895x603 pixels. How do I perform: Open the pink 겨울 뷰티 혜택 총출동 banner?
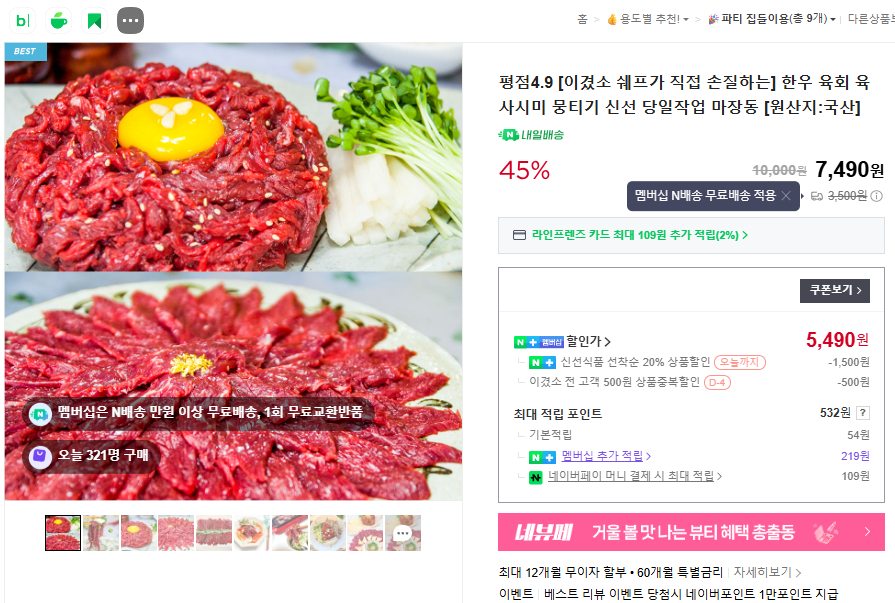coord(691,532)
